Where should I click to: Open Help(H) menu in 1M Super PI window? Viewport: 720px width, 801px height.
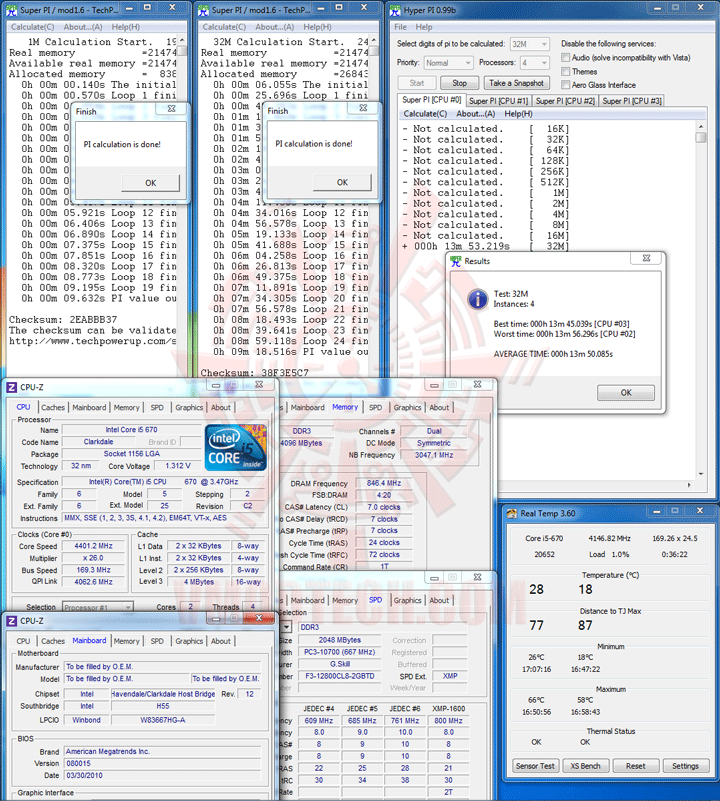click(126, 27)
